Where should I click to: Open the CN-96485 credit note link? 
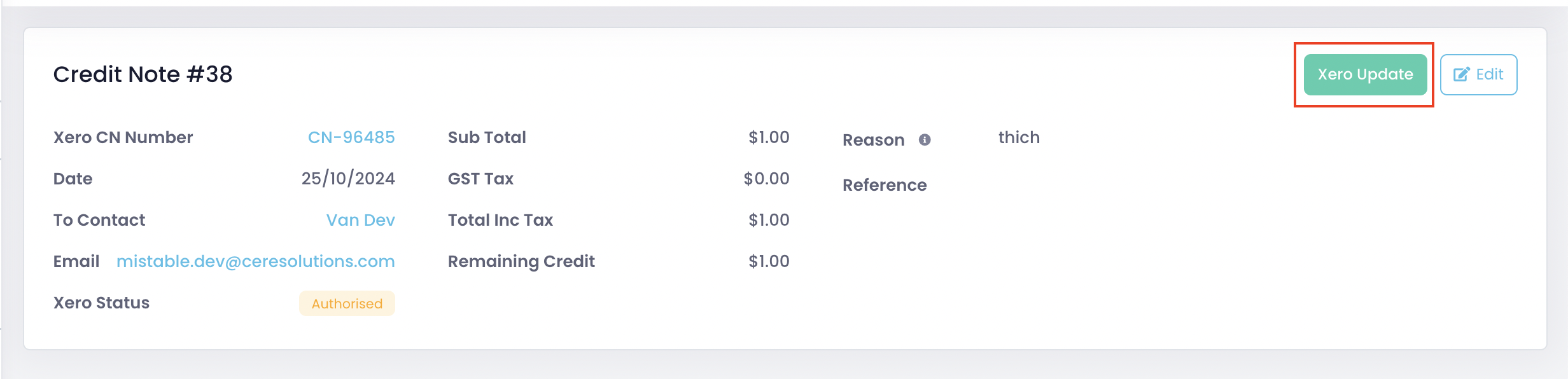click(351, 137)
